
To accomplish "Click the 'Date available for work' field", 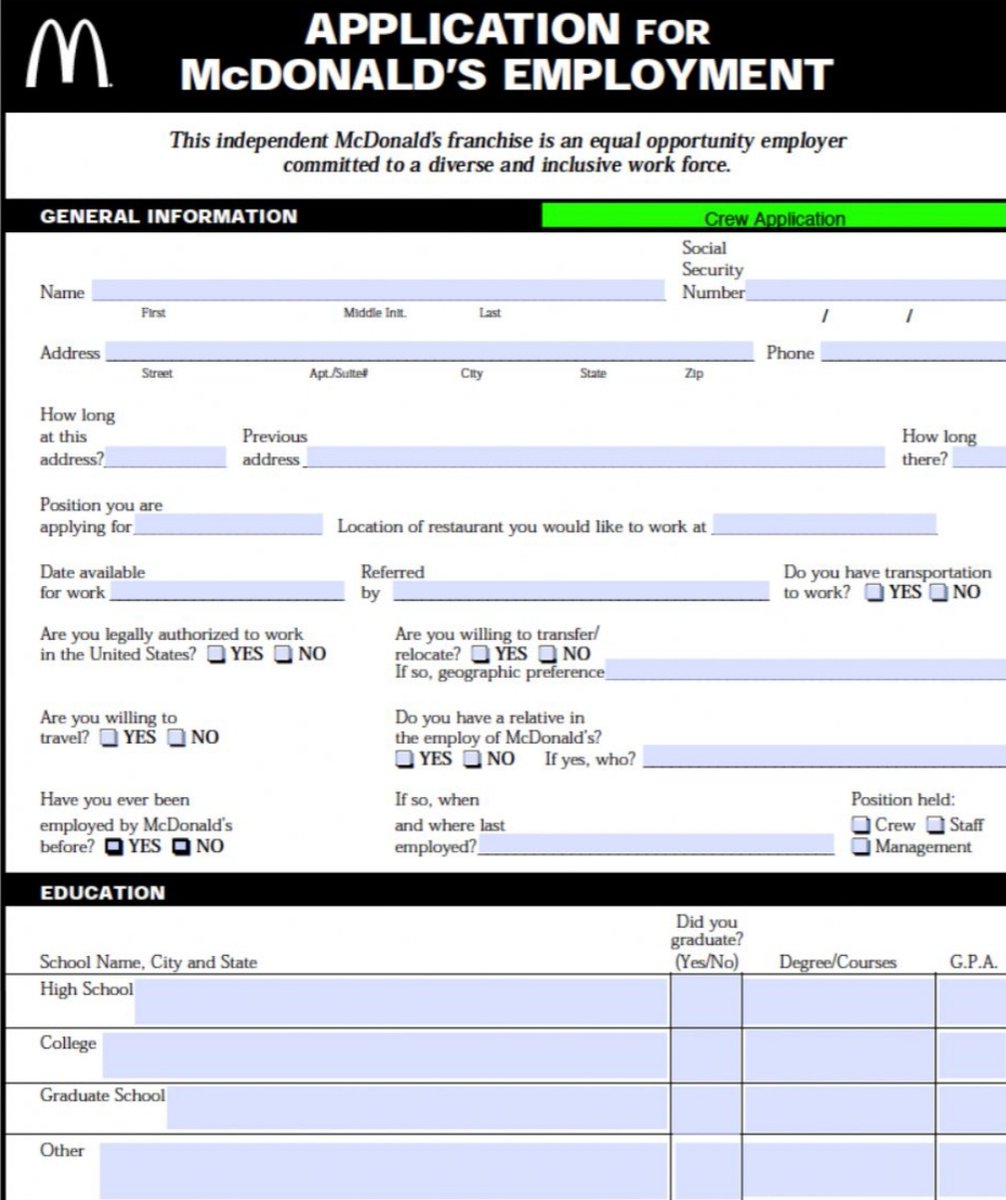I will (x=226, y=591).
